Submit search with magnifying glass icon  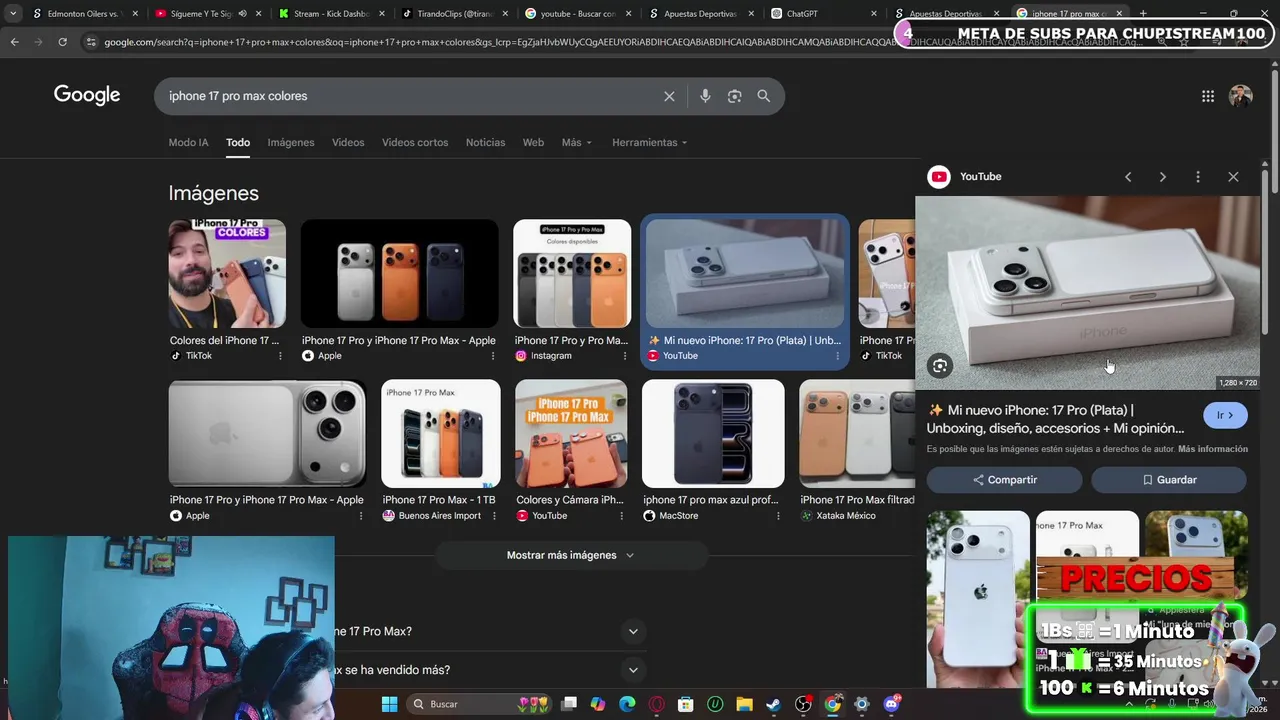[x=764, y=96]
